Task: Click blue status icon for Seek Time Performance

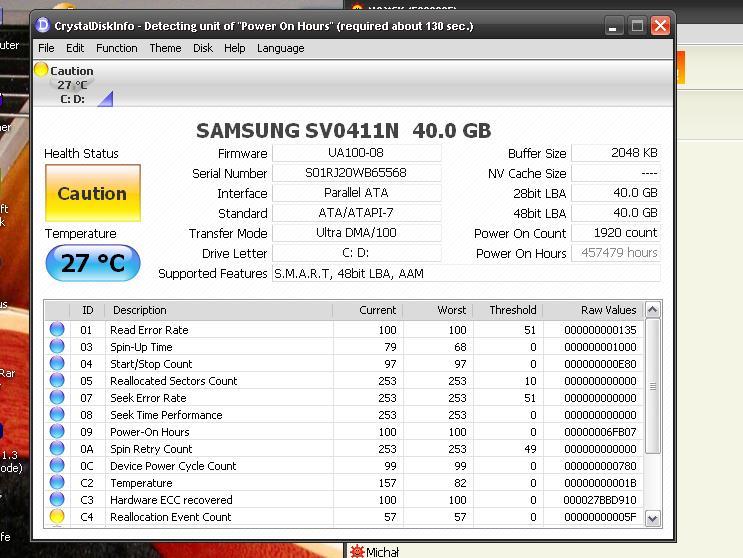Action: click(x=57, y=414)
